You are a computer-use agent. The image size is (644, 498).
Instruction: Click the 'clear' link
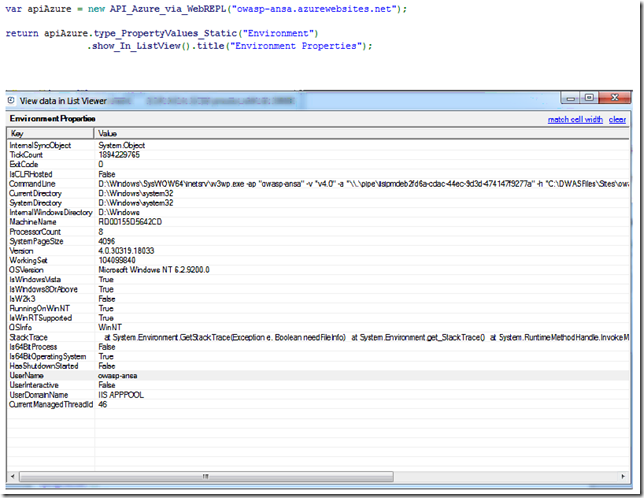click(x=617, y=119)
